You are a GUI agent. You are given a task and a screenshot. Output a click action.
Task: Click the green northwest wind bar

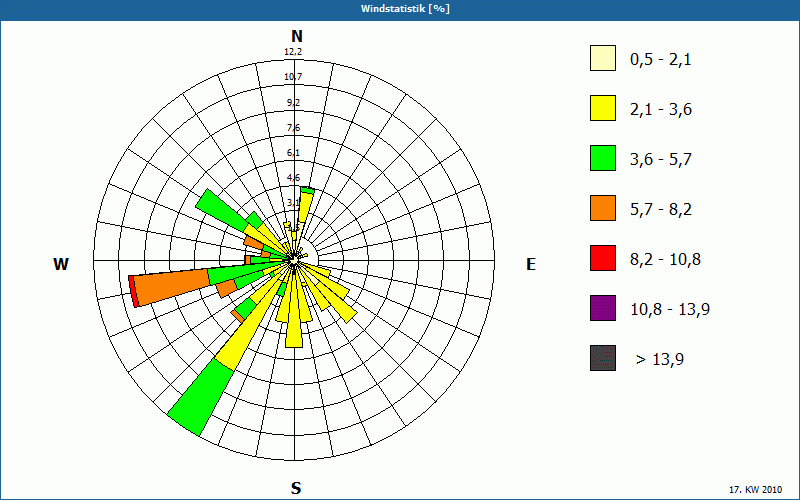(222, 209)
